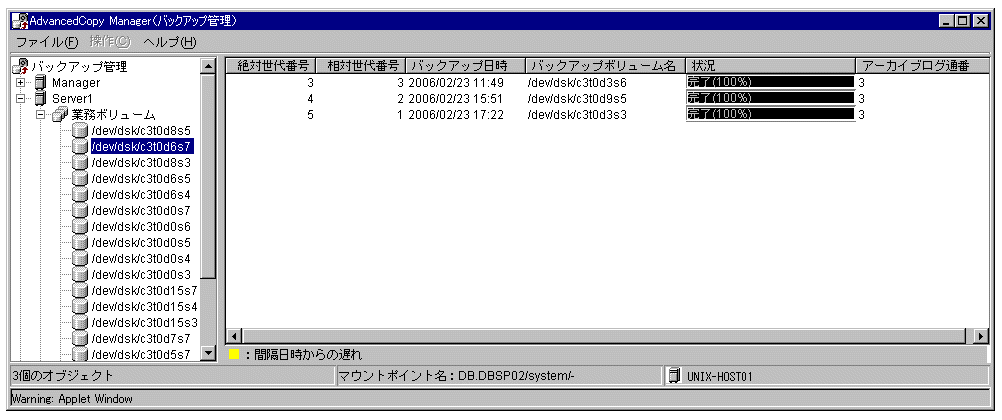Click backup date 2006/02/23 15:51
Screen dimensions: 1002x420
pos(456,98)
